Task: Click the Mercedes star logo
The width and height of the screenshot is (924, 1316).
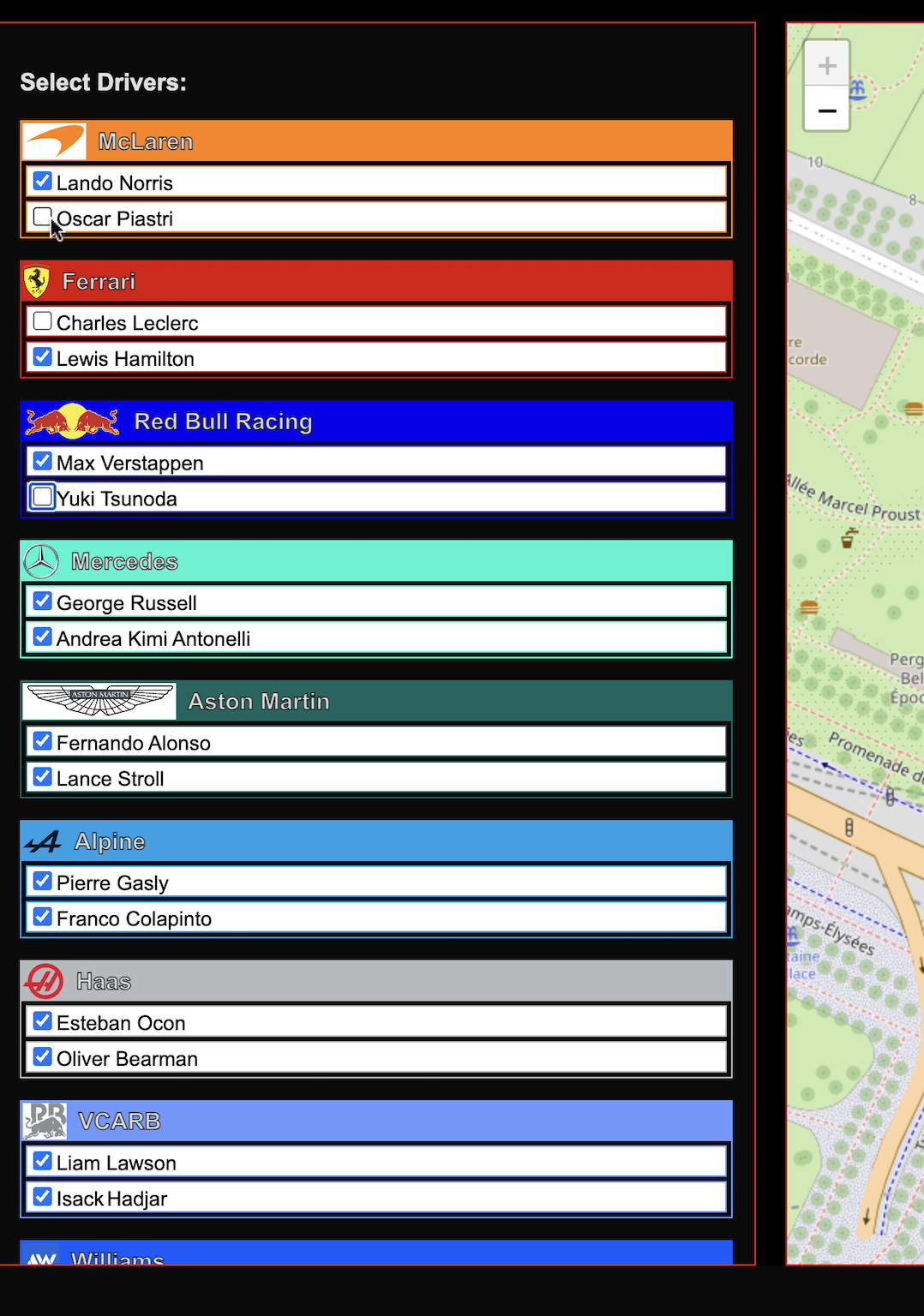Action: point(41,561)
